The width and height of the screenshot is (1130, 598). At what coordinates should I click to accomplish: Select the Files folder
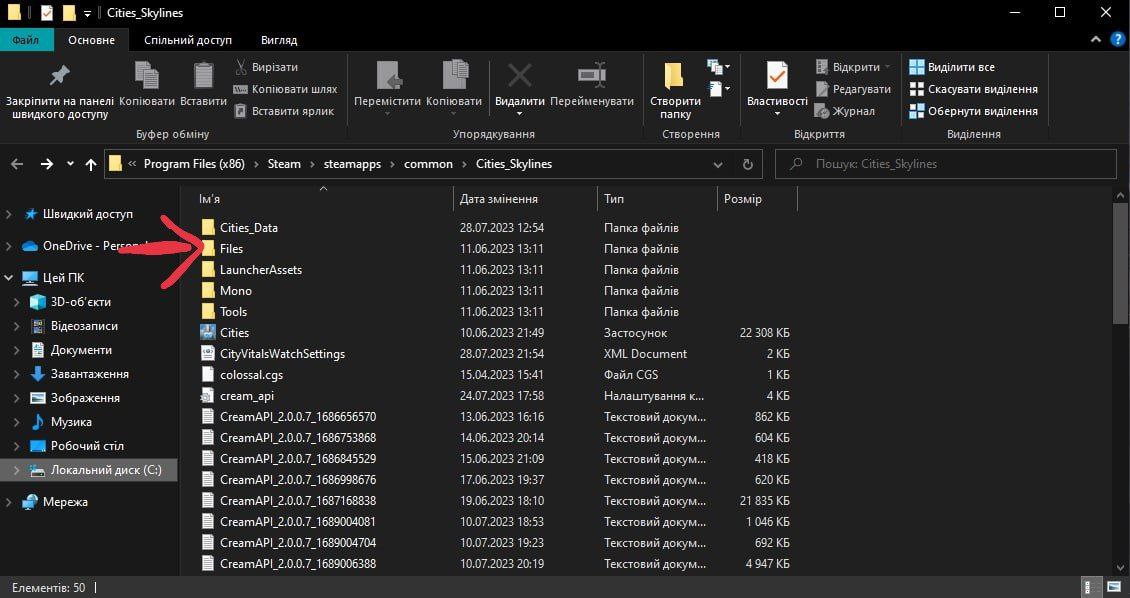(231, 249)
